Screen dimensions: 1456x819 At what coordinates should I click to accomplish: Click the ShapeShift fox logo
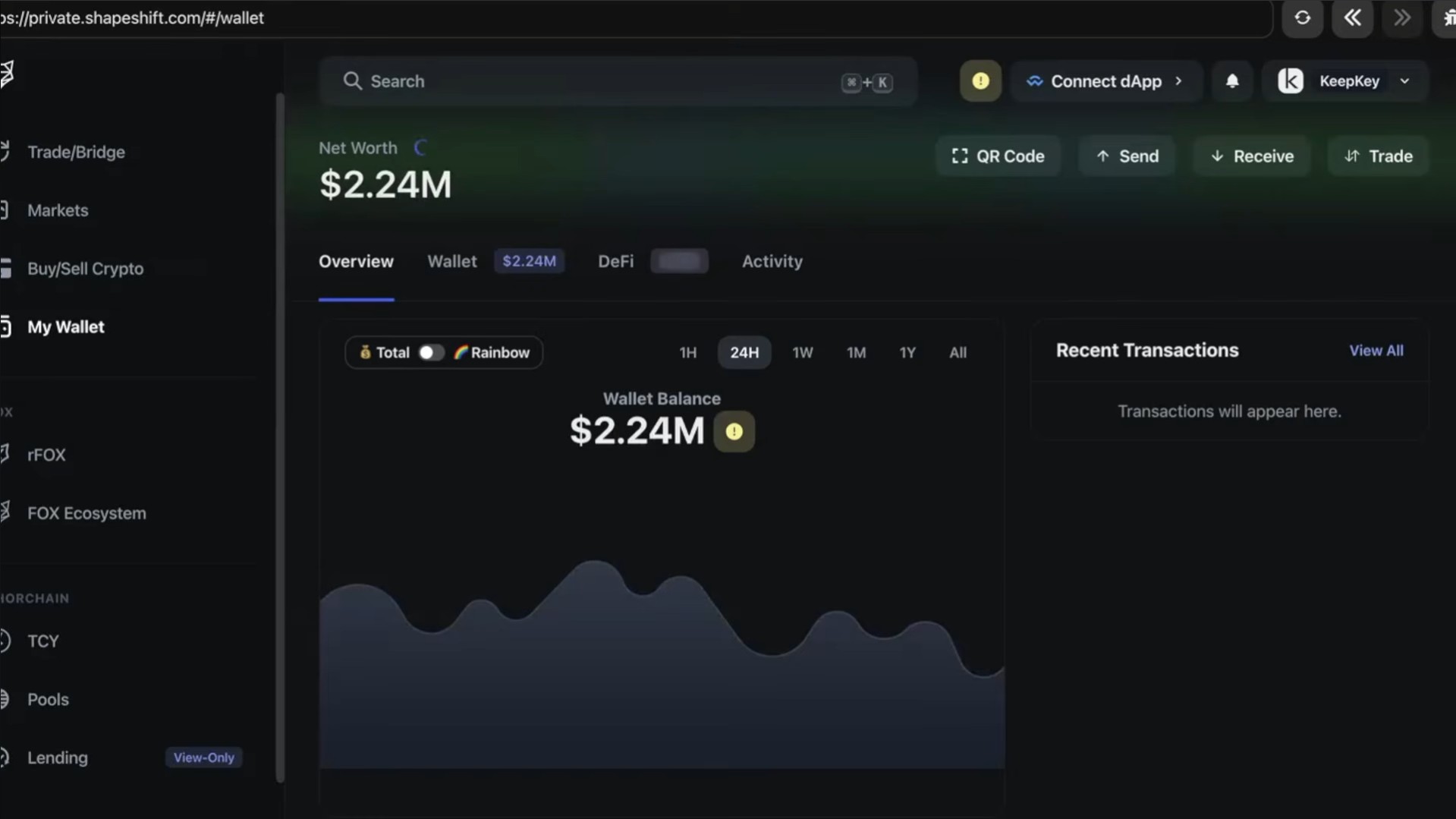8,74
